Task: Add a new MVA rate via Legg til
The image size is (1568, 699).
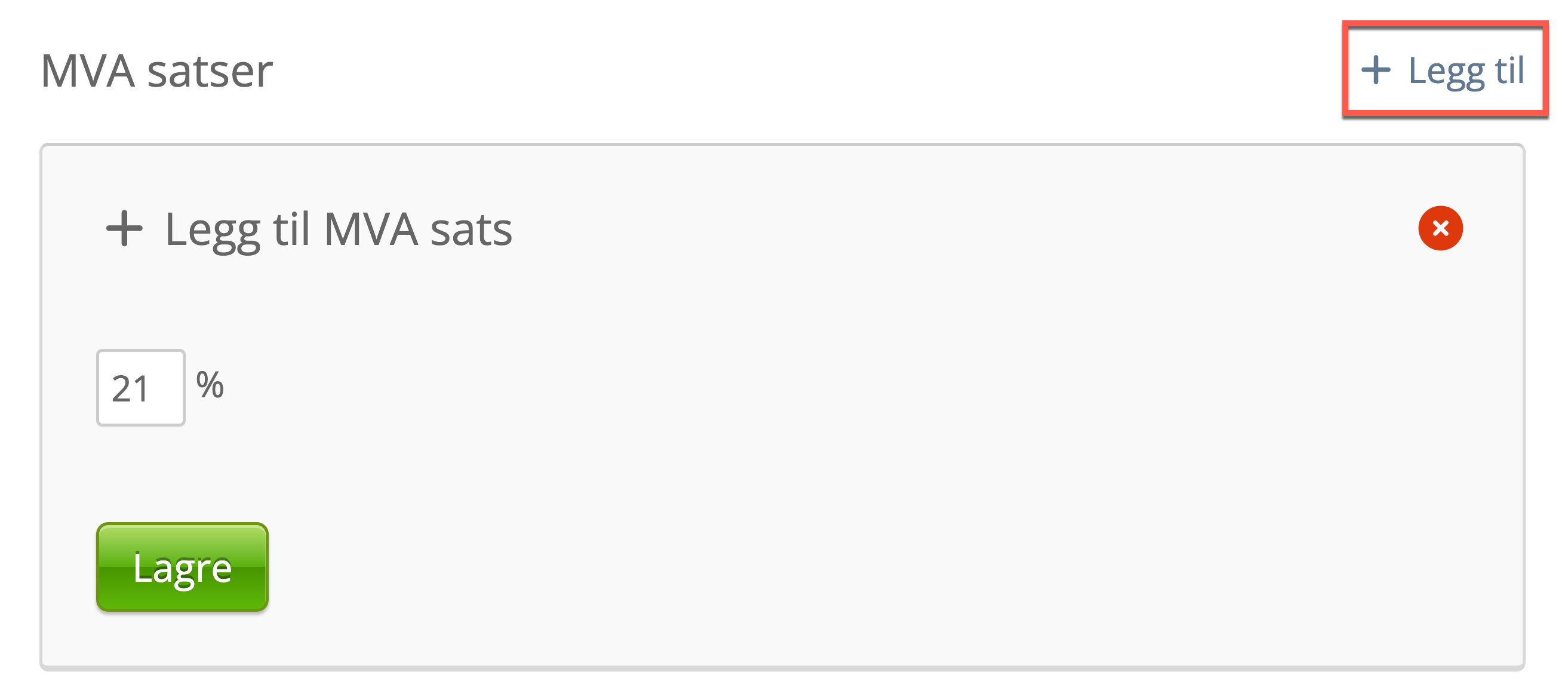Action: [1444, 70]
